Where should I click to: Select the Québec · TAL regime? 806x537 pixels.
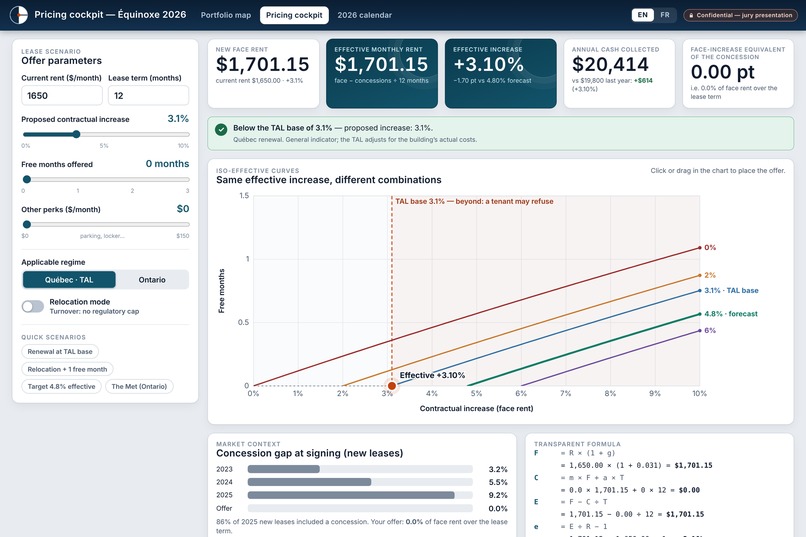[69, 280]
